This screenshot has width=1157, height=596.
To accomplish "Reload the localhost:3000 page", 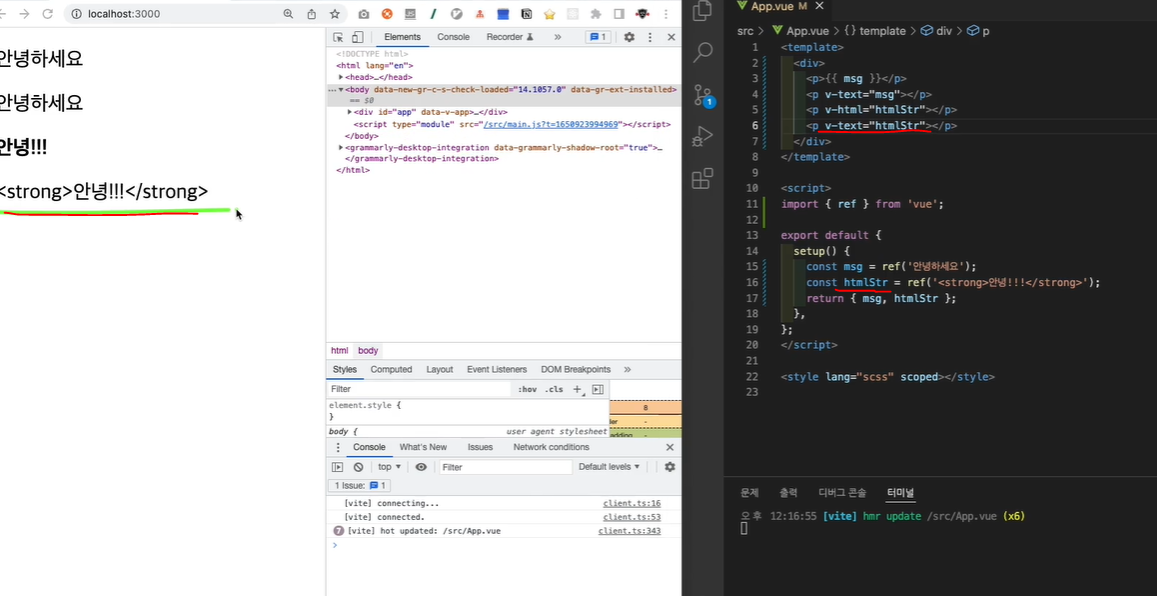I will click(x=47, y=14).
